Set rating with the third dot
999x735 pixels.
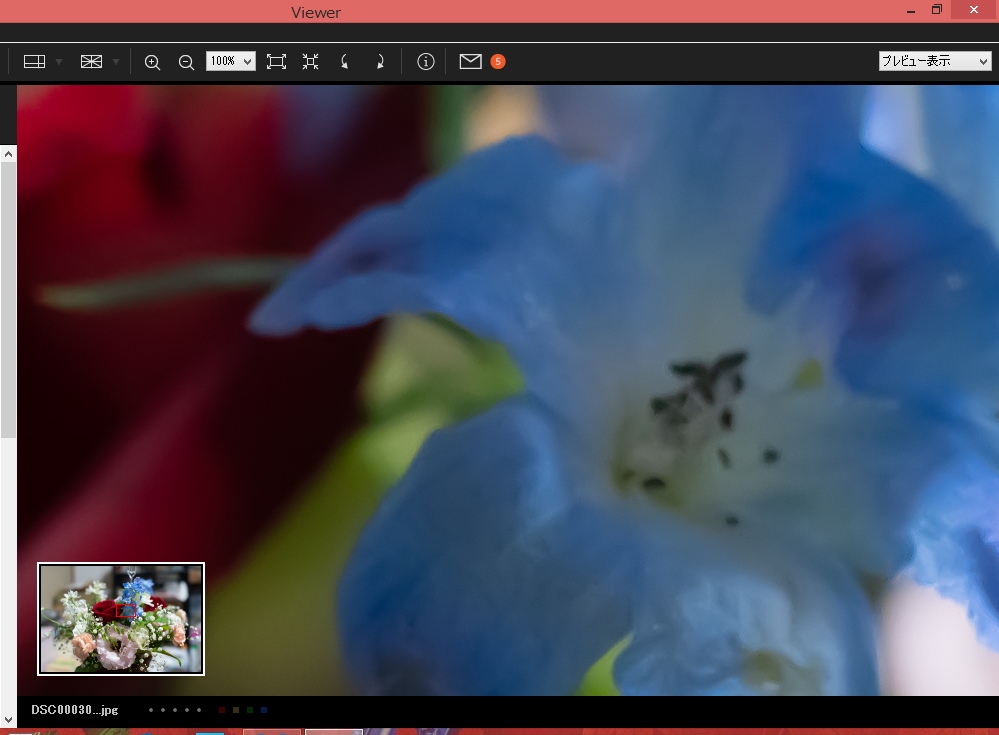coord(175,710)
